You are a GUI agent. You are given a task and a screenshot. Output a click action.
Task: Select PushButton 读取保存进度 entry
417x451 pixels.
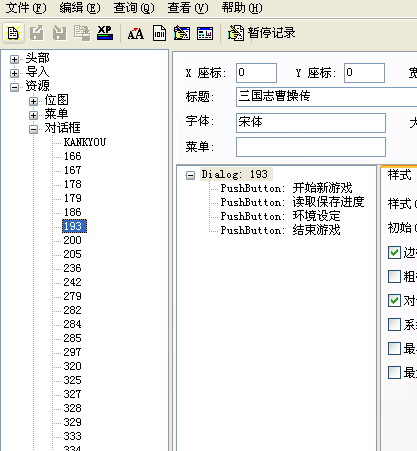(292, 202)
